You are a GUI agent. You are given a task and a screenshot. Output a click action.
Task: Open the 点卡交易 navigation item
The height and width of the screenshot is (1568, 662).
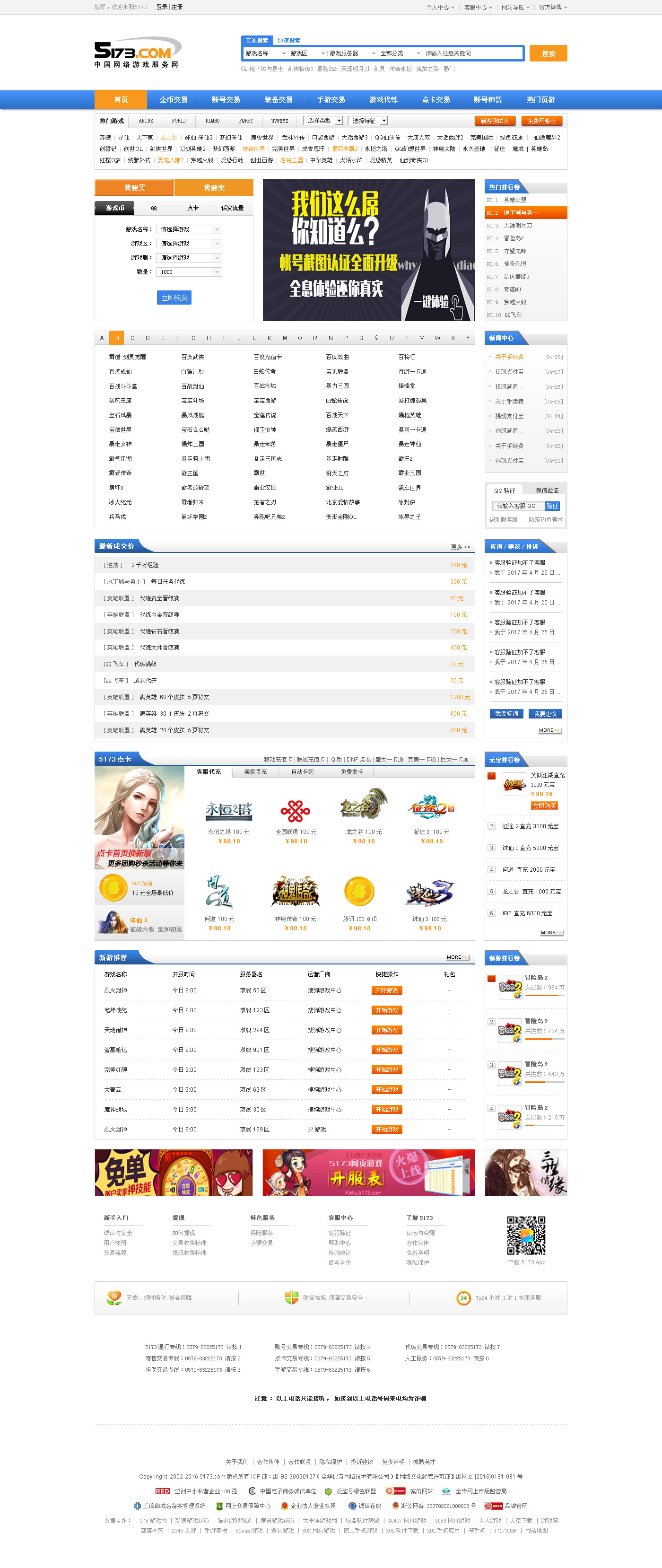point(436,100)
